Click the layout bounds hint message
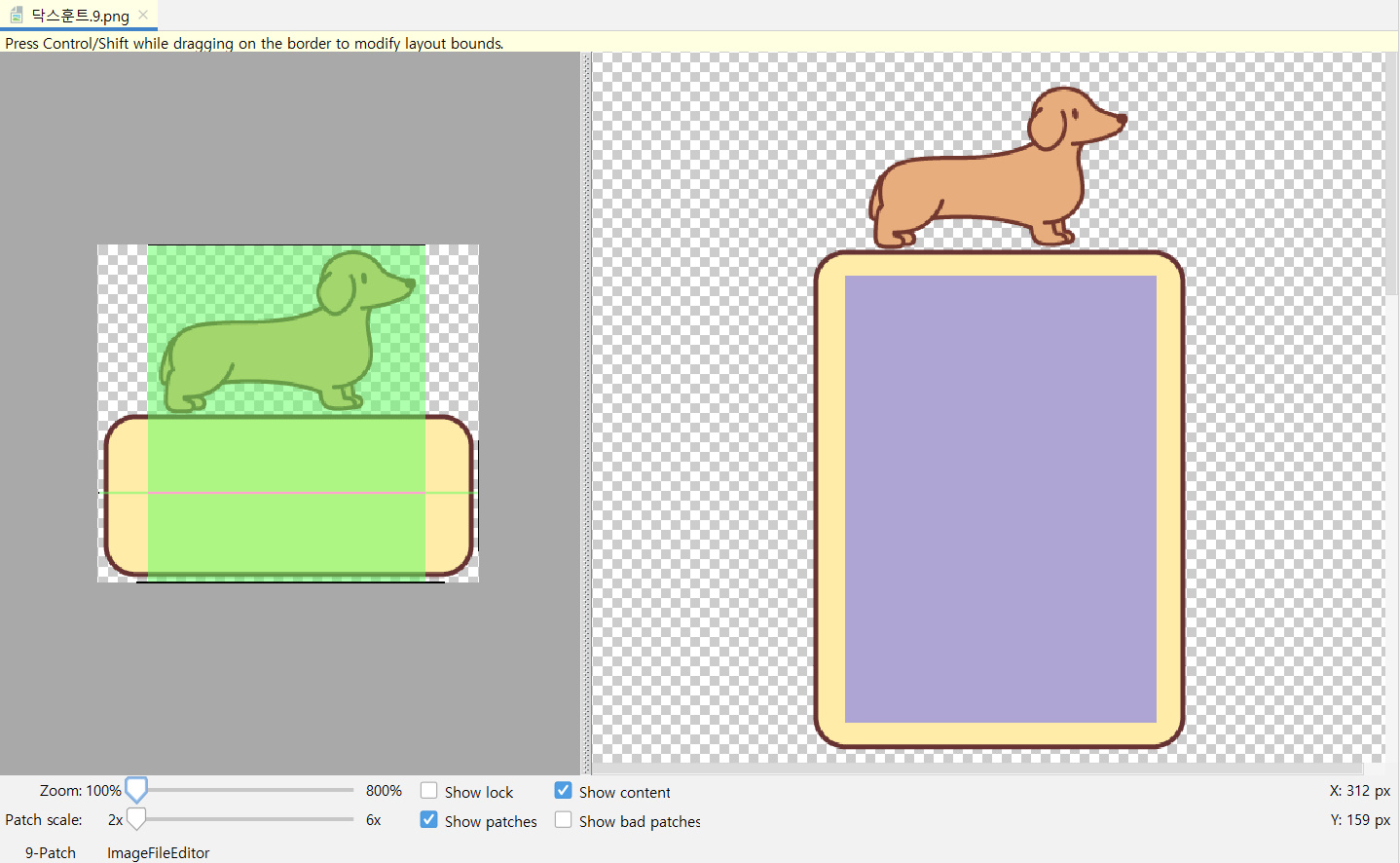The image size is (1400, 863). coord(255,43)
